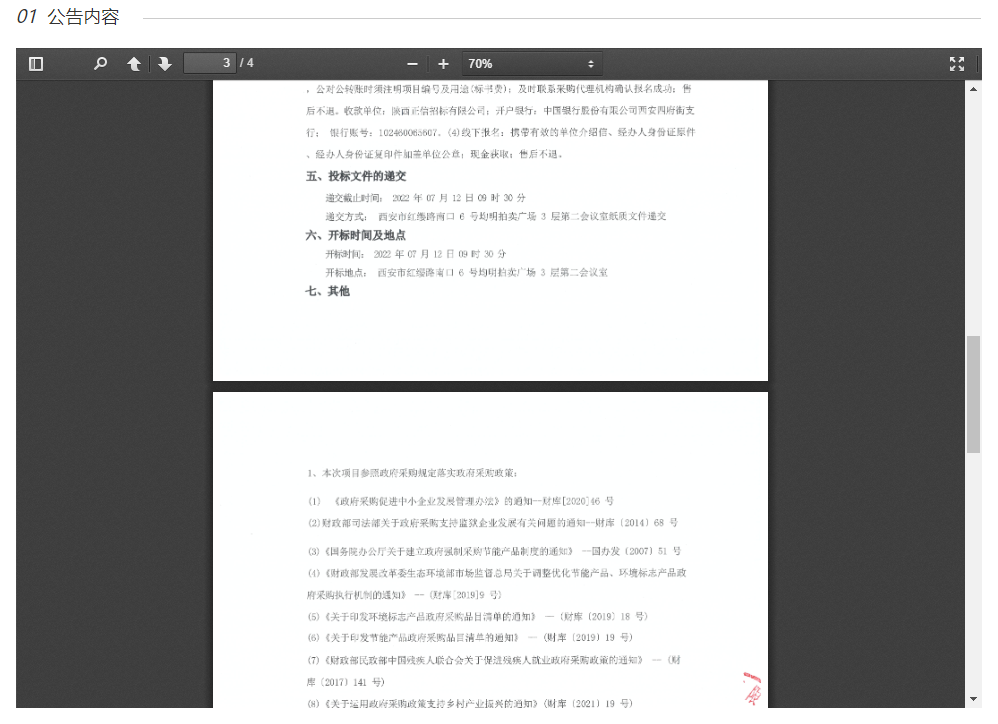Go to the previous PDF page
998x724 pixels.
[x=133, y=64]
